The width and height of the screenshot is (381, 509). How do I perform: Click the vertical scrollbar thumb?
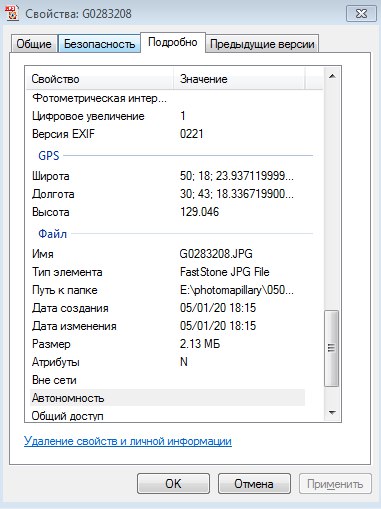tap(331, 348)
